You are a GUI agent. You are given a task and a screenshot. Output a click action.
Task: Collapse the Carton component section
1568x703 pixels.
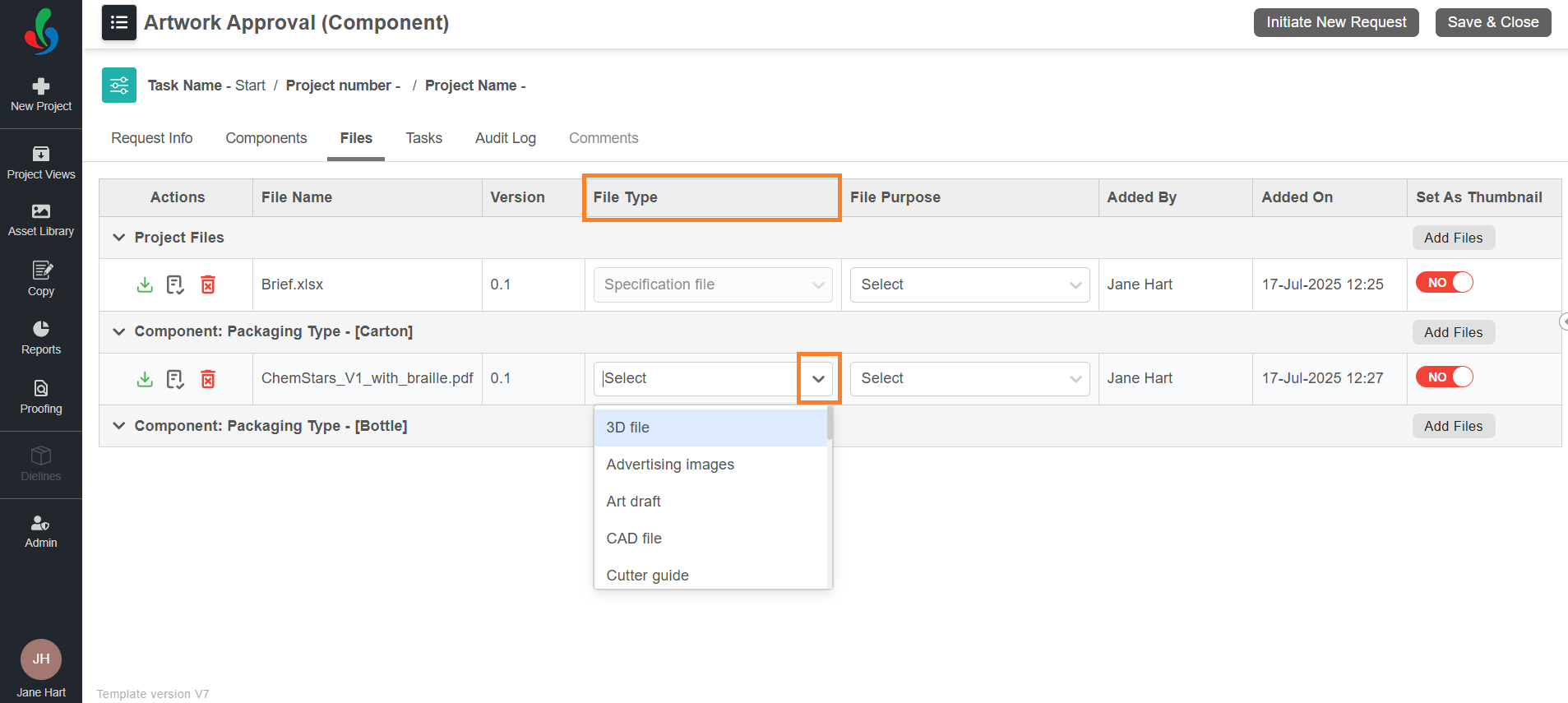click(x=119, y=331)
